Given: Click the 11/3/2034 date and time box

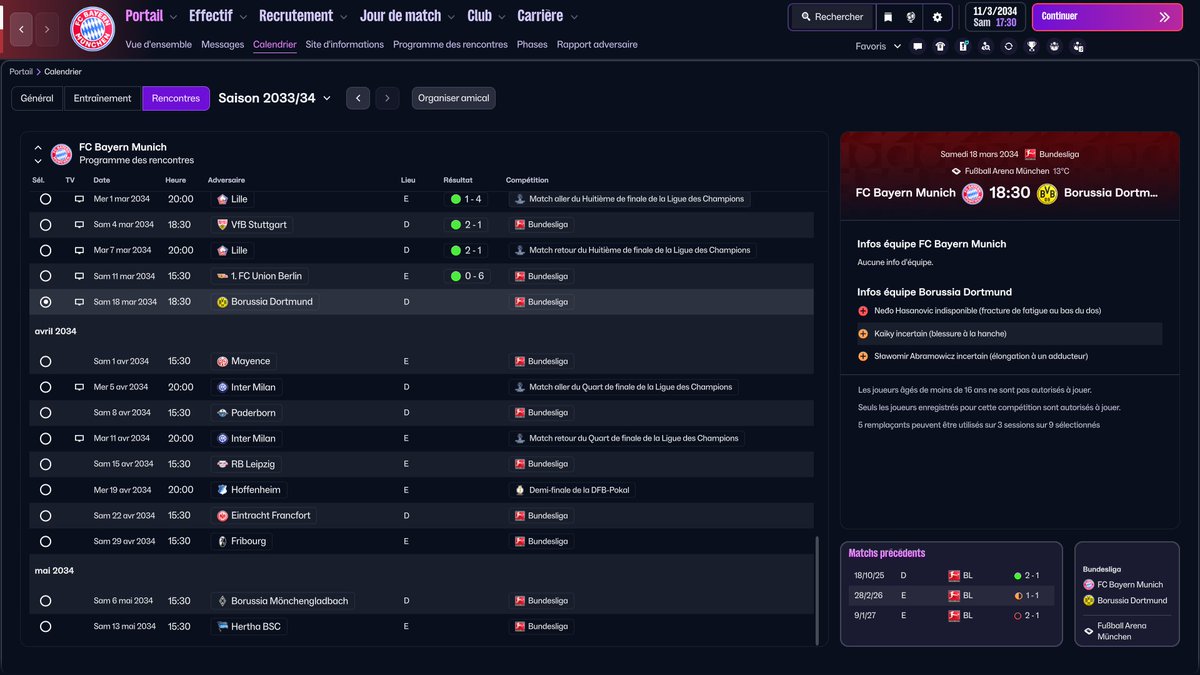Looking at the screenshot, I should click(994, 17).
